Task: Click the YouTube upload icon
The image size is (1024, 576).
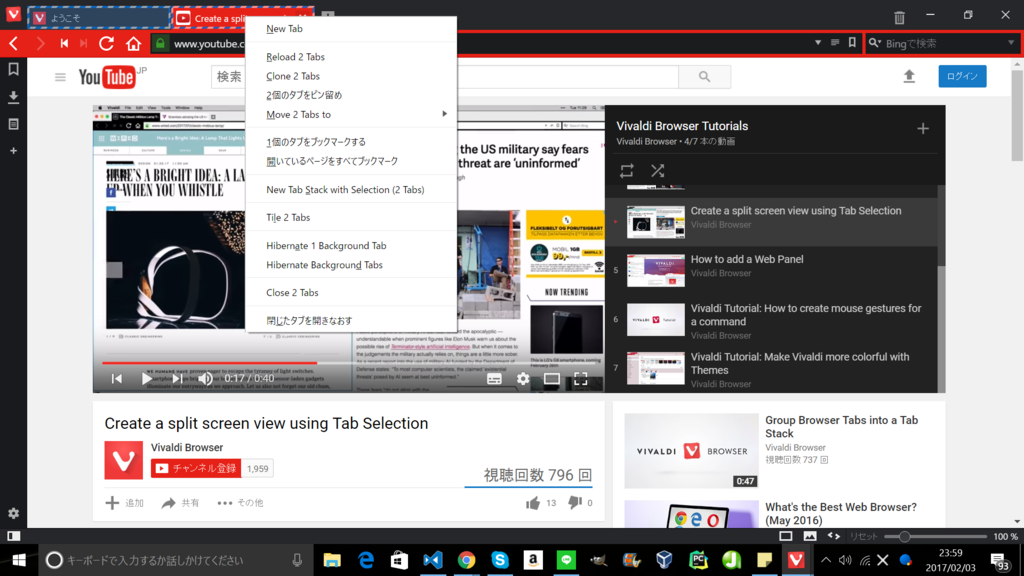Action: point(909,76)
